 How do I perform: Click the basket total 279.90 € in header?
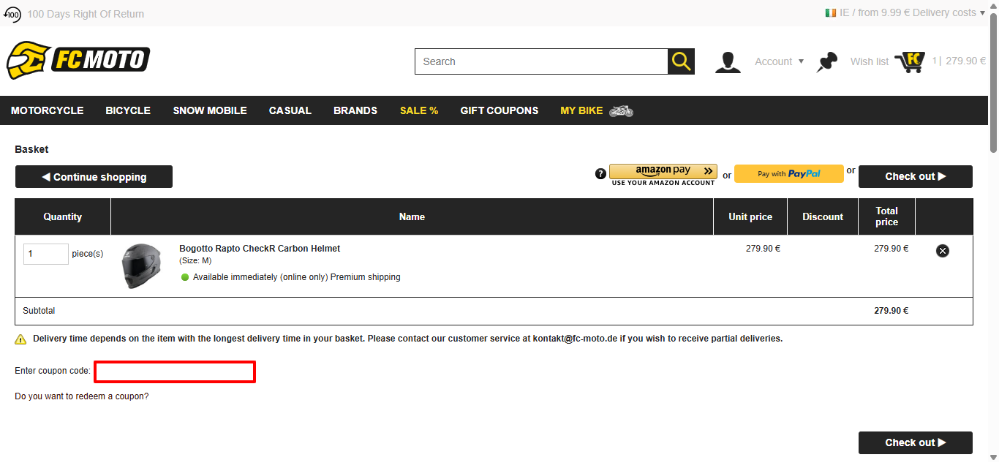pyautogui.click(x=965, y=61)
